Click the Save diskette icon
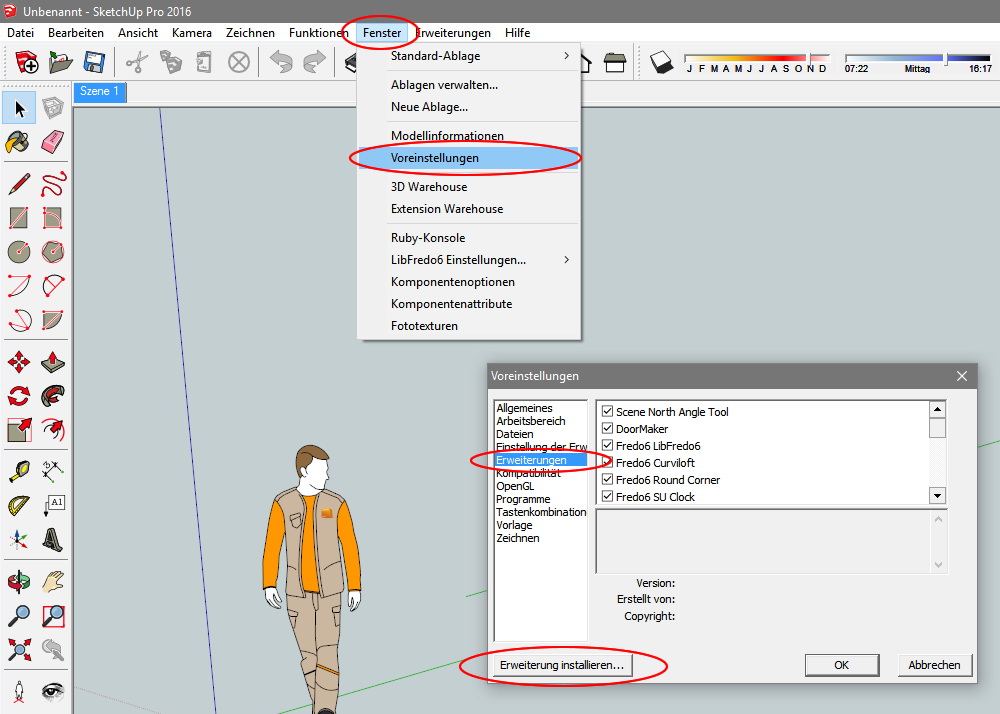Image resolution: width=1000 pixels, height=714 pixels. (x=94, y=63)
